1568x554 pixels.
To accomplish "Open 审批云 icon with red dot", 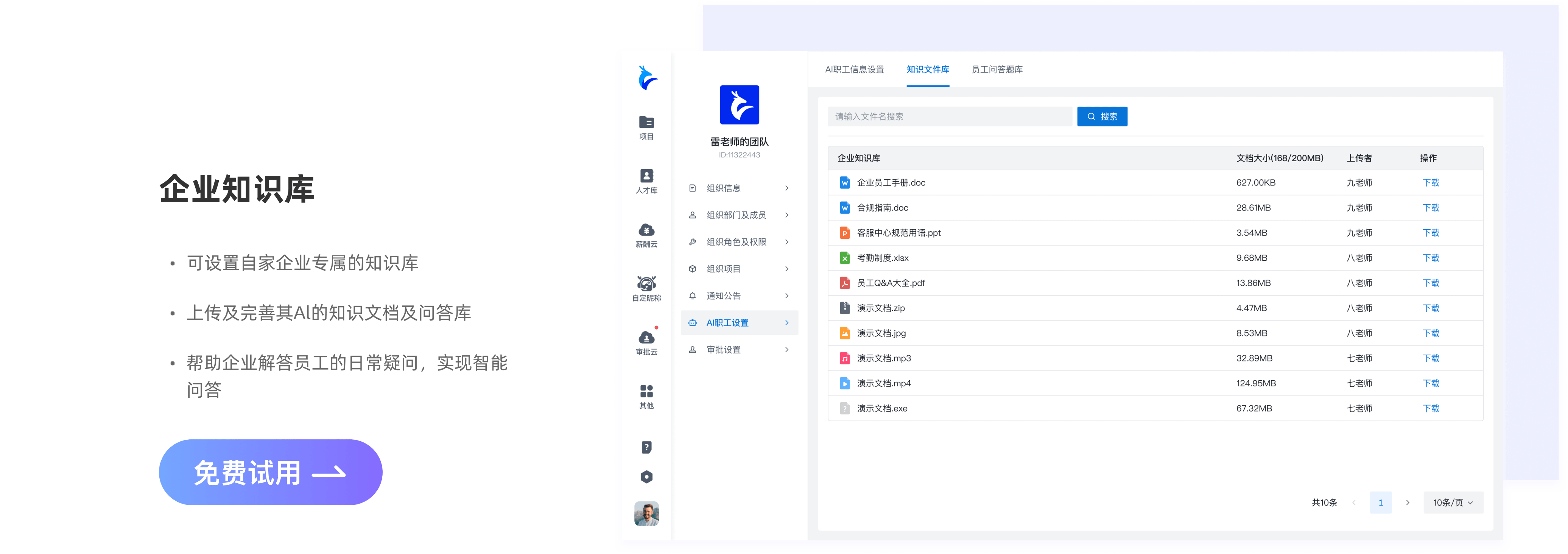I will [x=646, y=342].
